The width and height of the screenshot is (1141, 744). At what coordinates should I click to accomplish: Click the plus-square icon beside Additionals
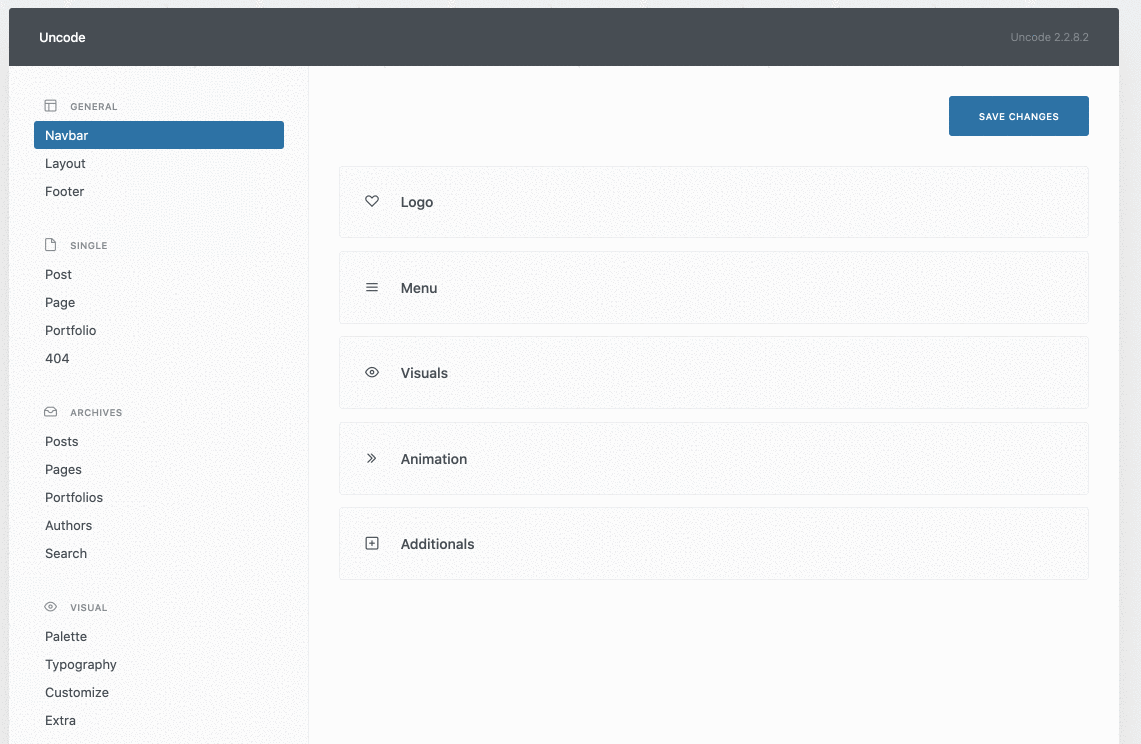click(372, 543)
